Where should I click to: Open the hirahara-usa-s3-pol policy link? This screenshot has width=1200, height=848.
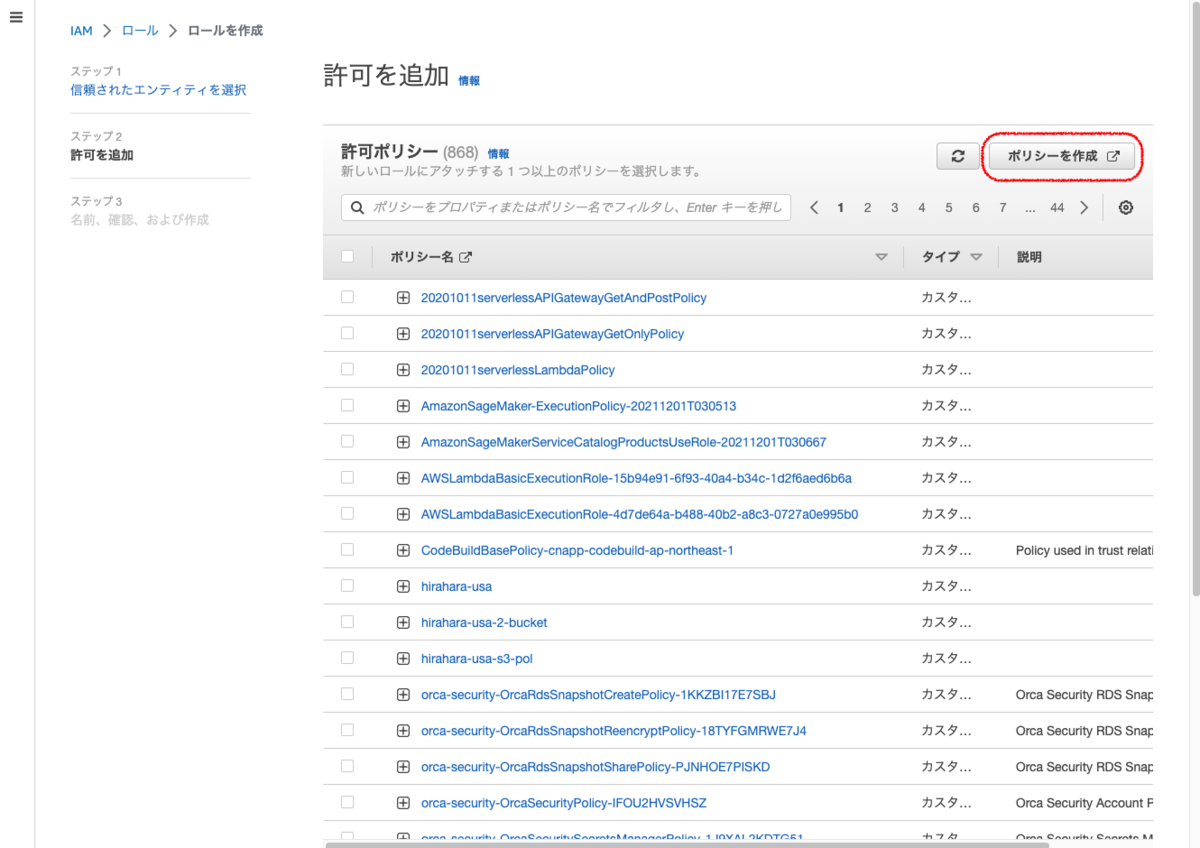[x=475, y=658]
